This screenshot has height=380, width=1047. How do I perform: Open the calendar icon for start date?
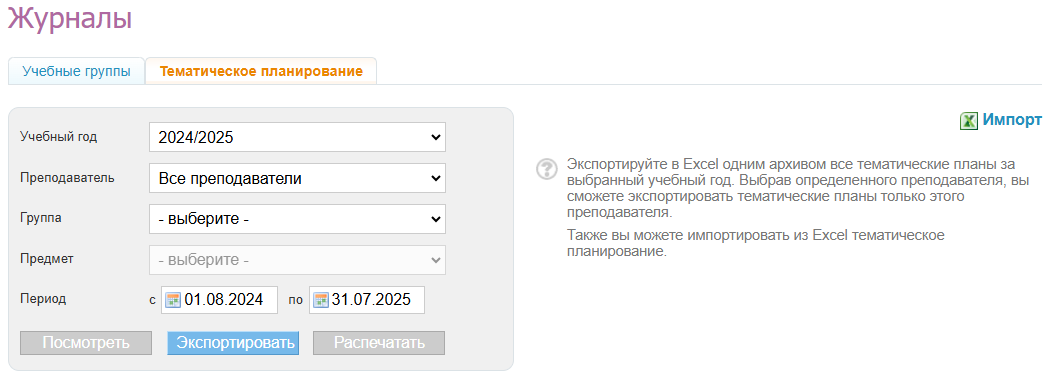174,300
